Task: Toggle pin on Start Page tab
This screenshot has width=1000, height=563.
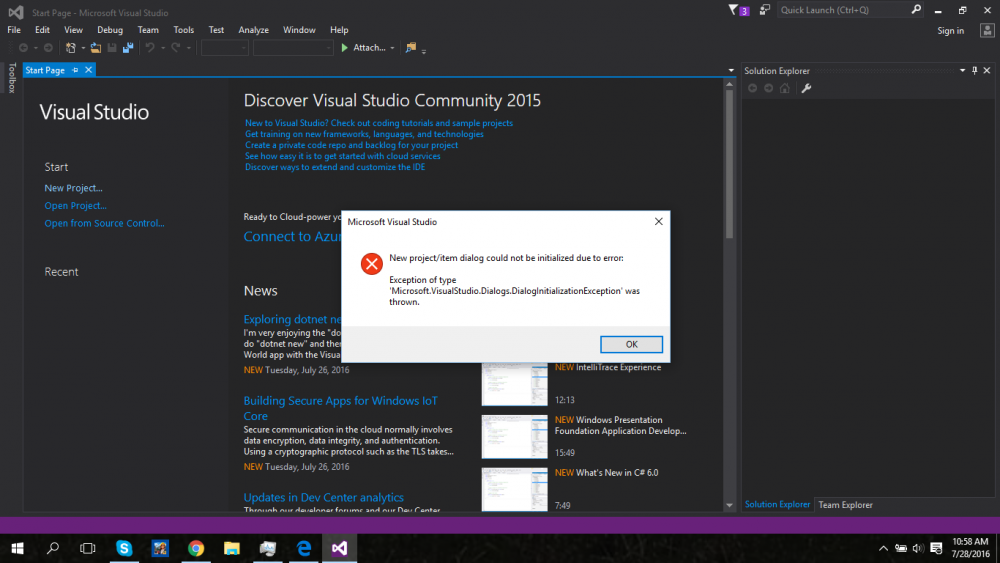Action: [x=75, y=70]
